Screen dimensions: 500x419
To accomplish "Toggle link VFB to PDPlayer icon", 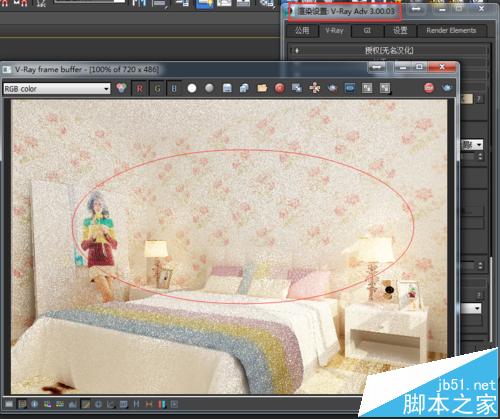I will click(350, 88).
